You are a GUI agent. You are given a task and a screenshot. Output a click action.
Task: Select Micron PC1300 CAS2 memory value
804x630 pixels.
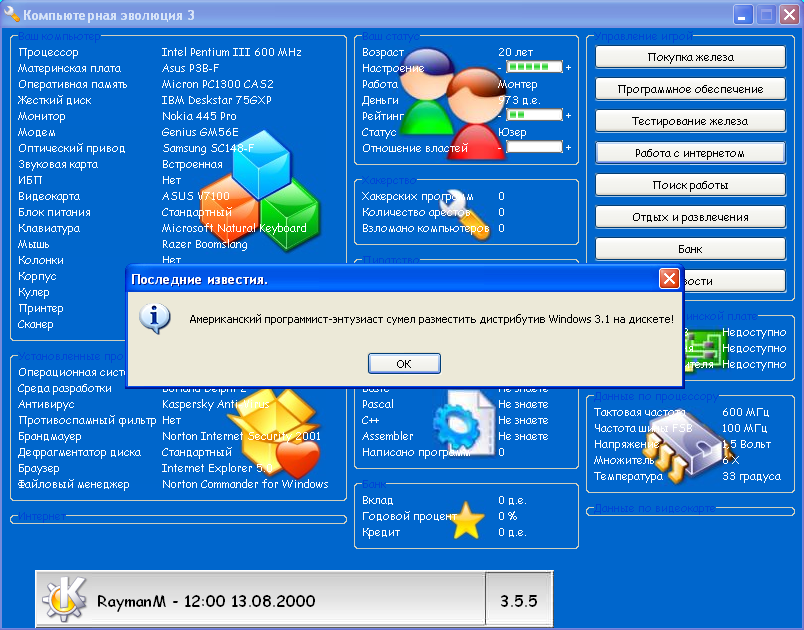217,84
